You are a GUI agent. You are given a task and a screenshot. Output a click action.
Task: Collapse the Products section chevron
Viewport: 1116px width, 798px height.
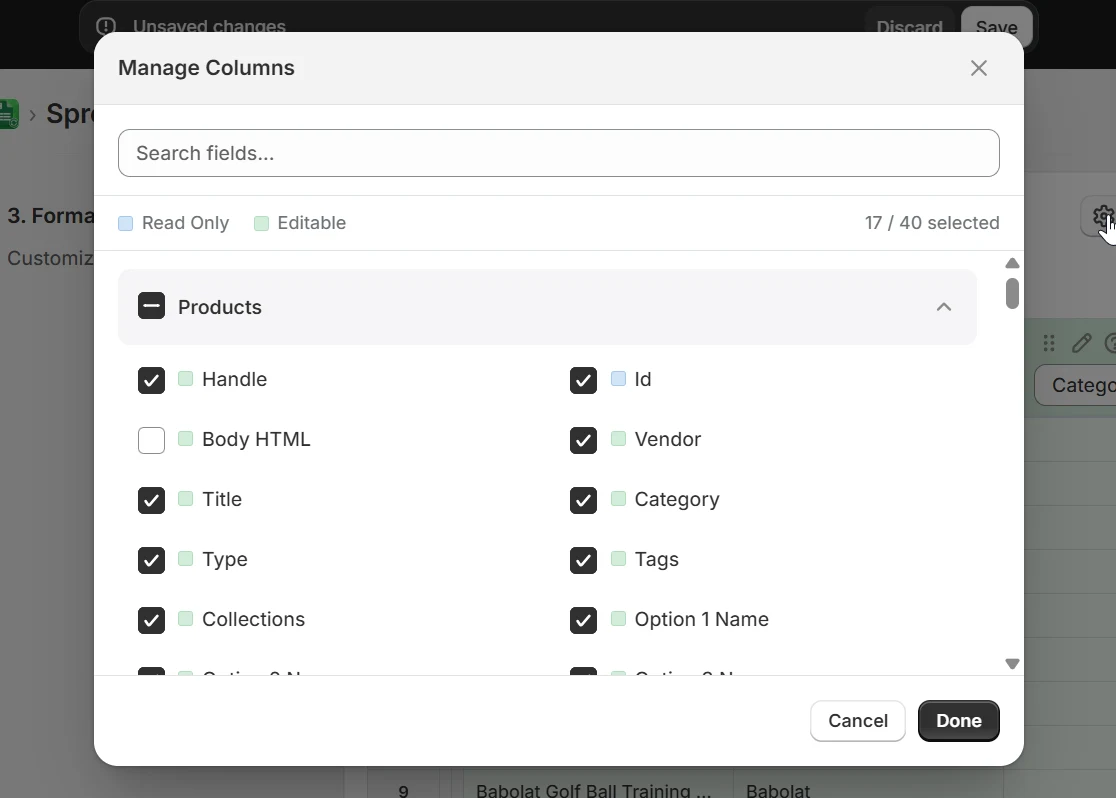click(x=944, y=307)
